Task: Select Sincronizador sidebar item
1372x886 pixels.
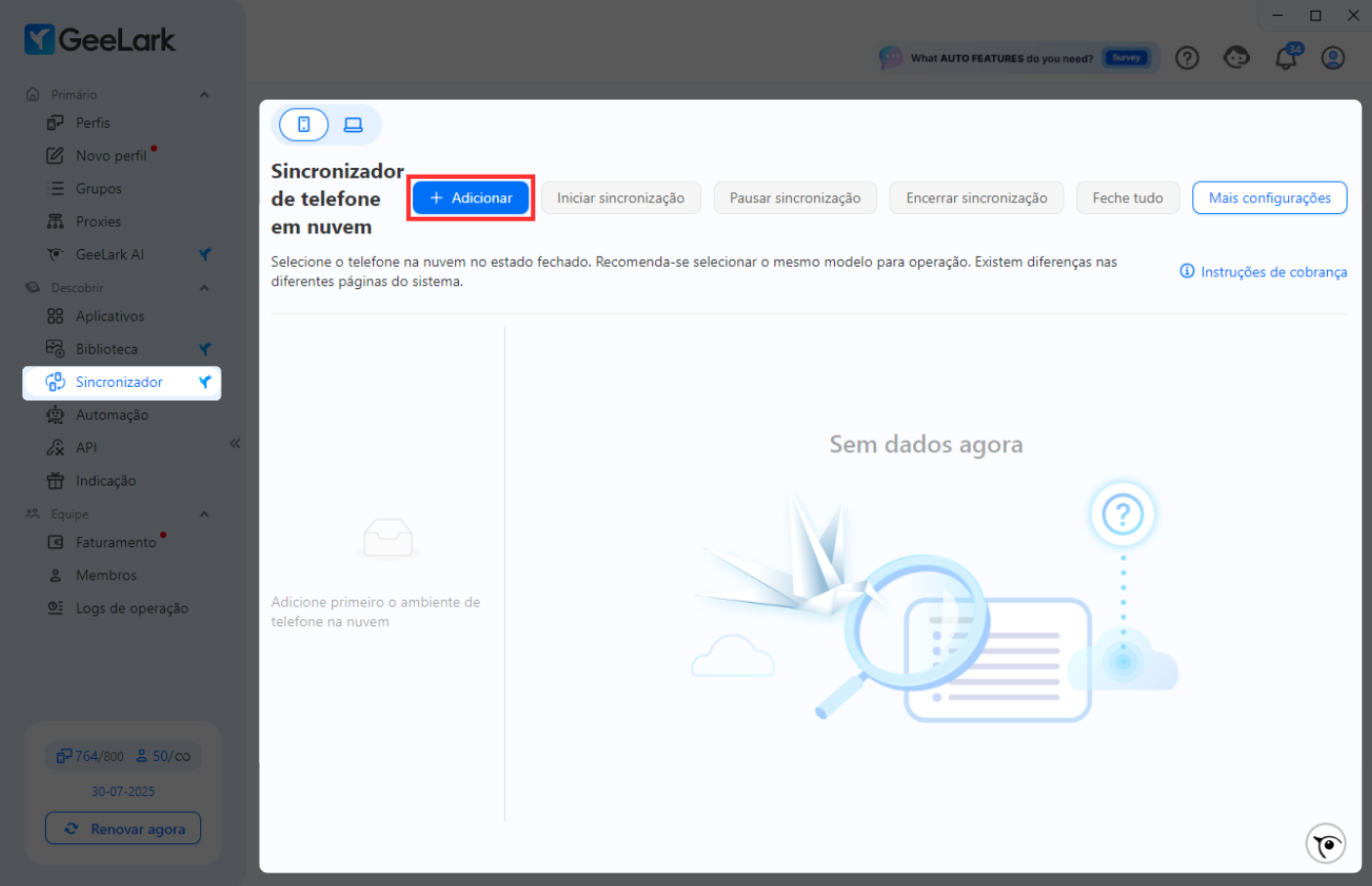Action: (x=122, y=382)
